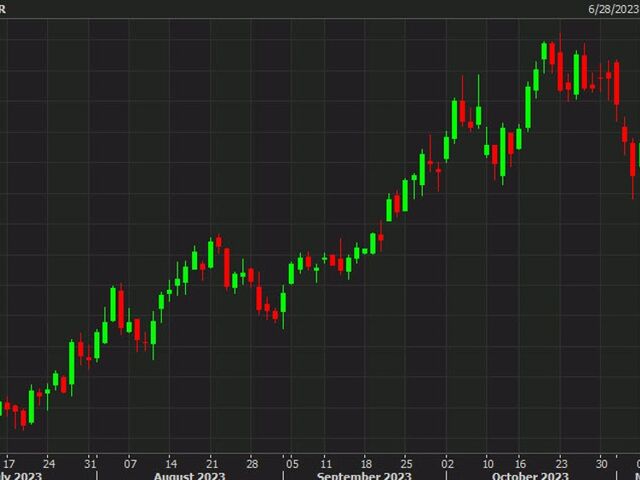Click the 11 date tick in September

click(x=325, y=463)
